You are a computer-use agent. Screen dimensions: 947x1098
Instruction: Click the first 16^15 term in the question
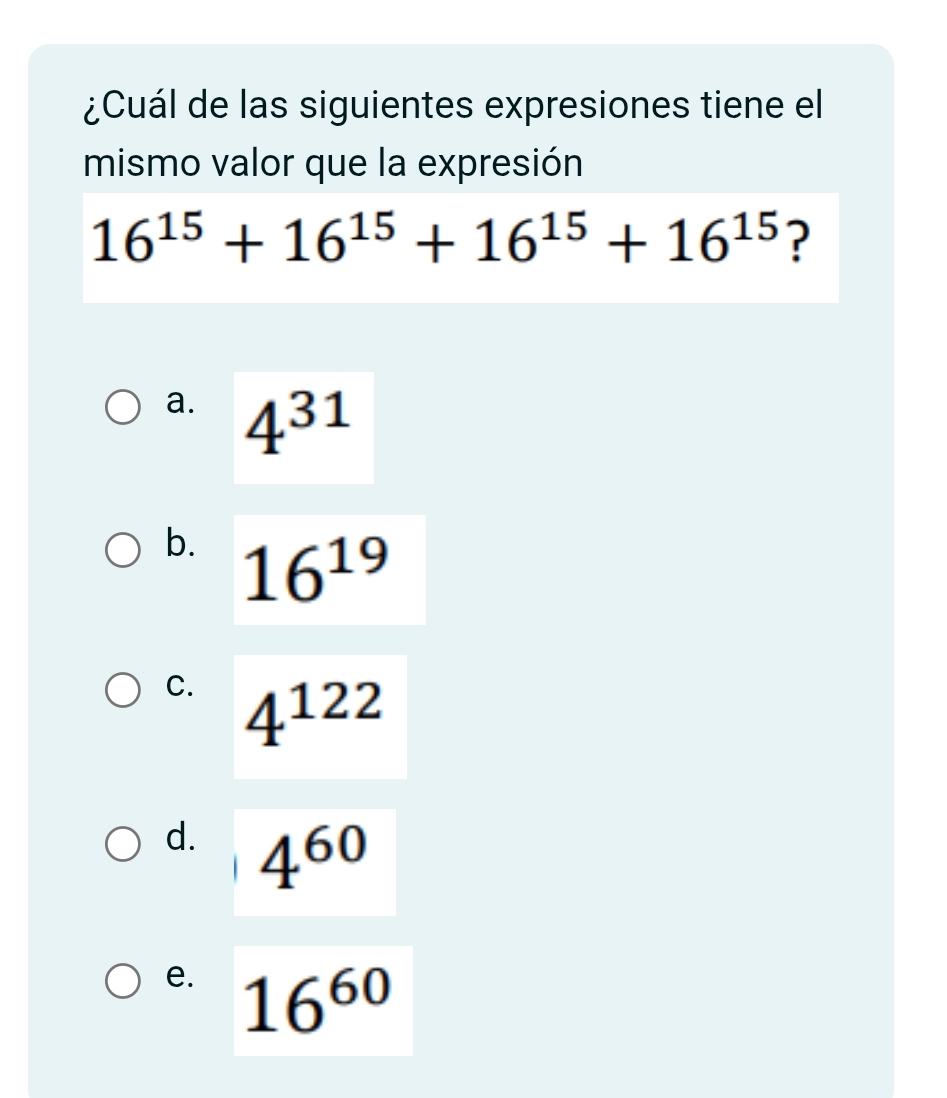(140, 237)
